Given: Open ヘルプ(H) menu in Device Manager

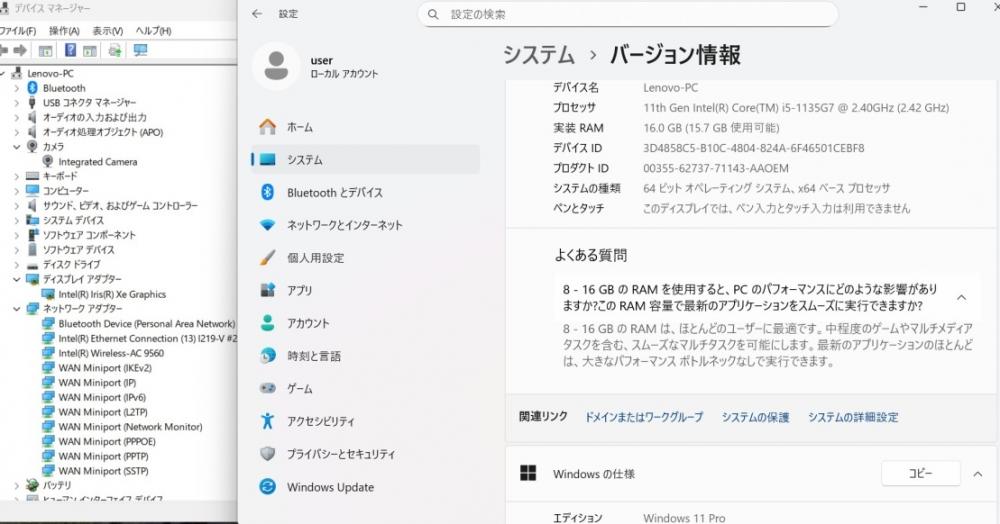Looking at the screenshot, I should tap(153, 31).
